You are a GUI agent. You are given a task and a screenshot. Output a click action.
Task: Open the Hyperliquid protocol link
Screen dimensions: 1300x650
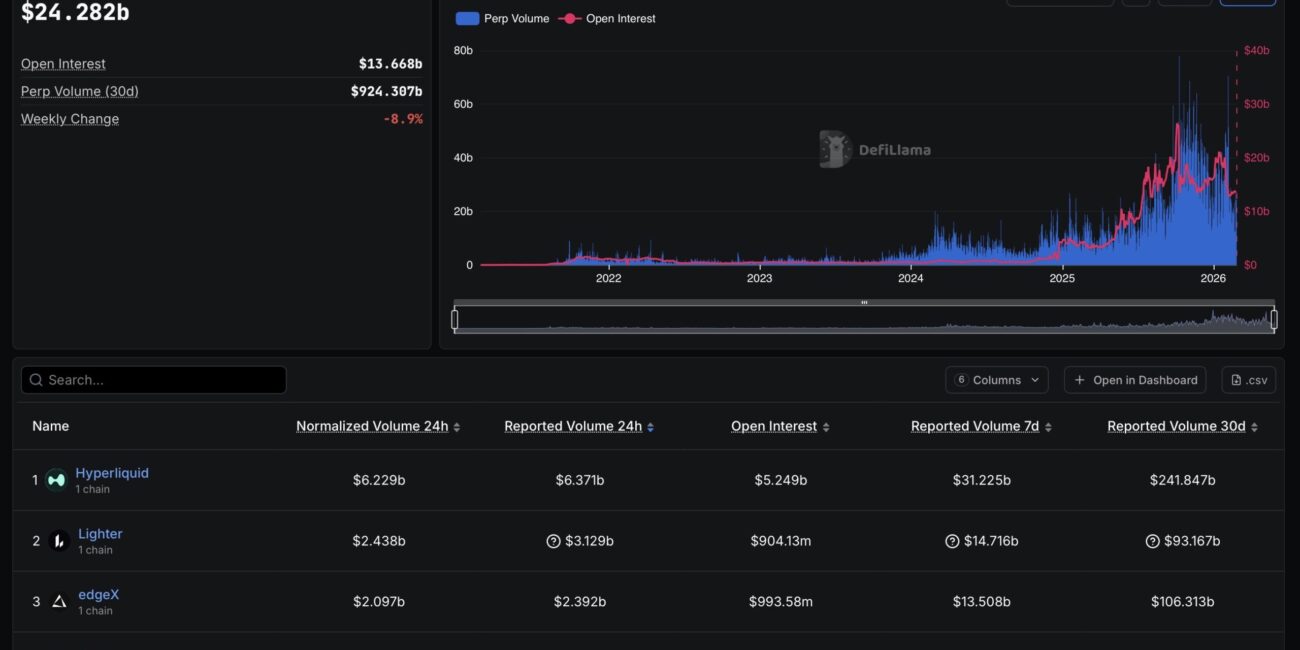(x=112, y=473)
